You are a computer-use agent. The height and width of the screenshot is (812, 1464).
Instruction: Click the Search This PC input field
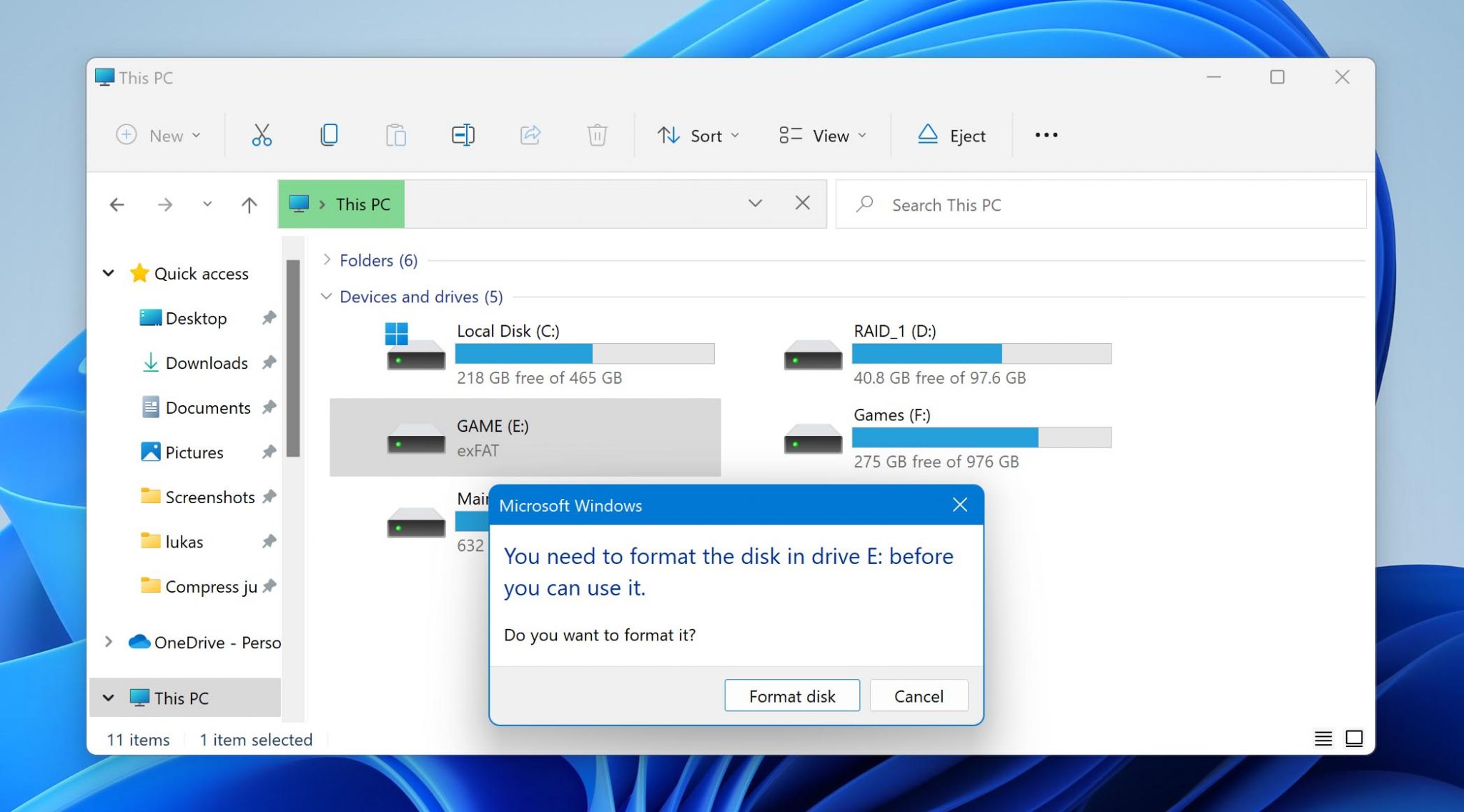click(x=1100, y=204)
